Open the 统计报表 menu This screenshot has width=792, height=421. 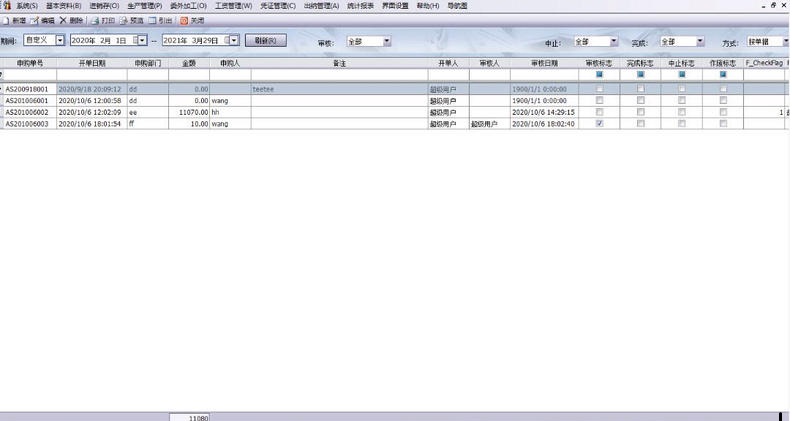[361, 6]
